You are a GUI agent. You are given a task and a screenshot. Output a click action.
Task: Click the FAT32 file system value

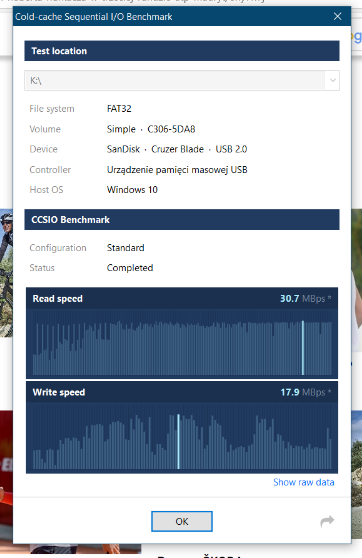point(119,109)
